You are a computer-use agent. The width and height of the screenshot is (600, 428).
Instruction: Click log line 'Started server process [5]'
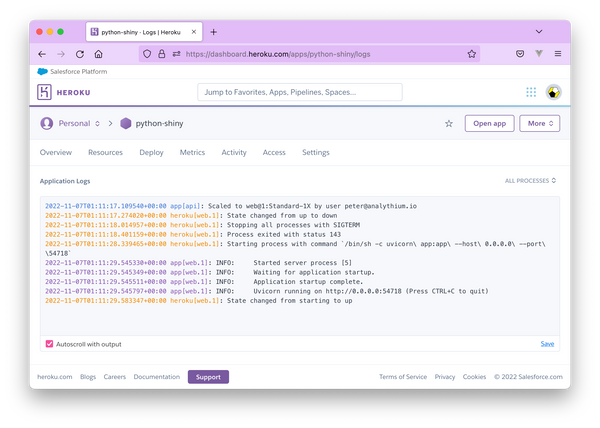click(198, 263)
